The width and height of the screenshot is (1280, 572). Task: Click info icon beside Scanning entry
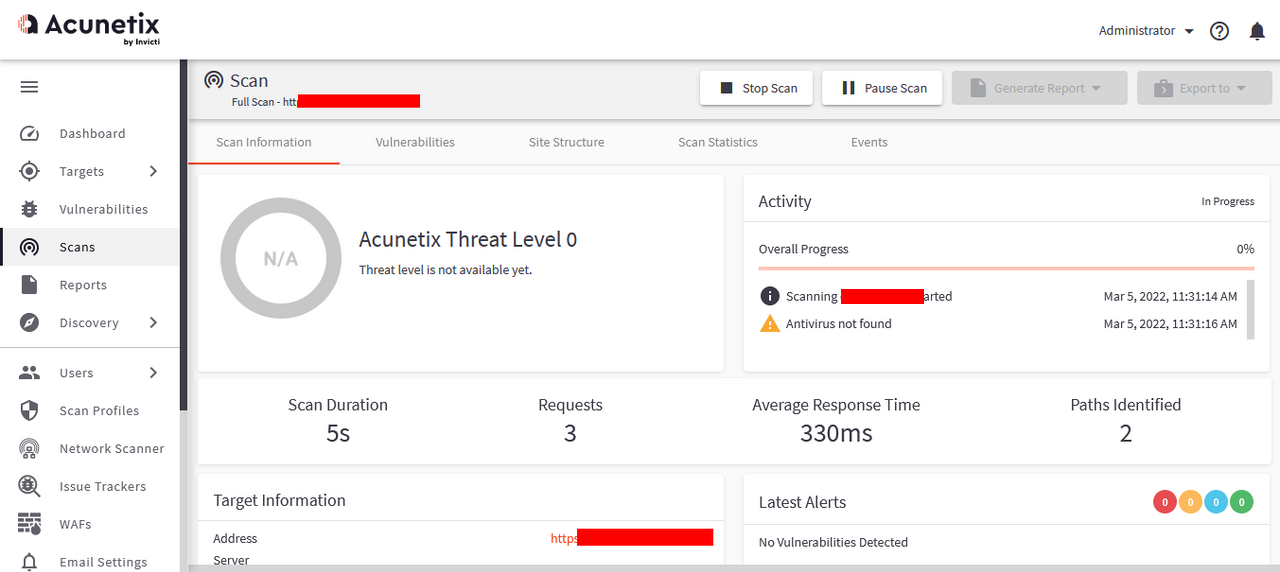769,296
